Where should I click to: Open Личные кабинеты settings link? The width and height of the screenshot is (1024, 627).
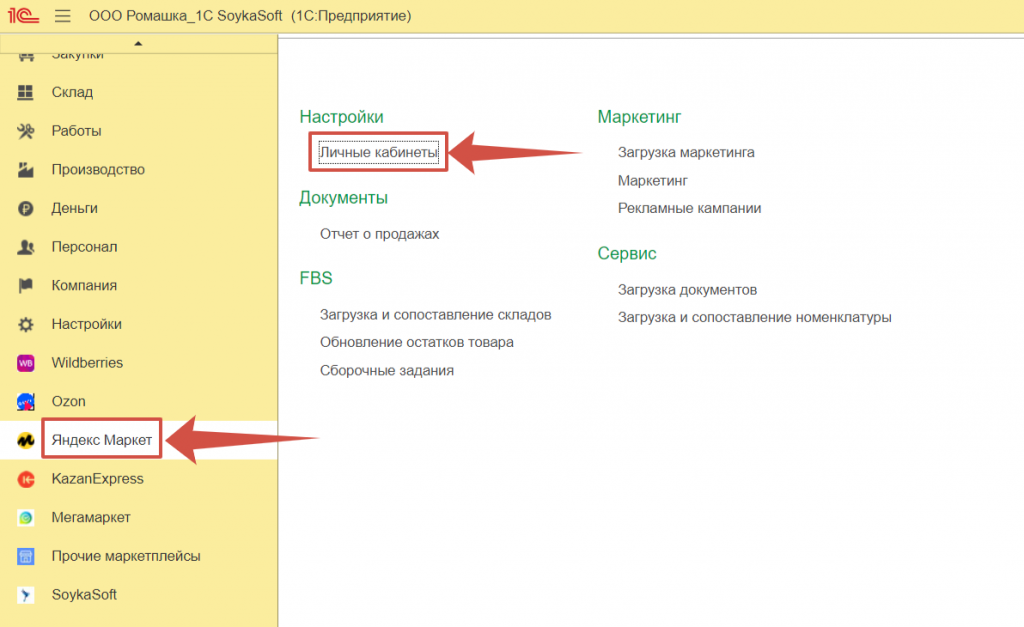tap(378, 153)
